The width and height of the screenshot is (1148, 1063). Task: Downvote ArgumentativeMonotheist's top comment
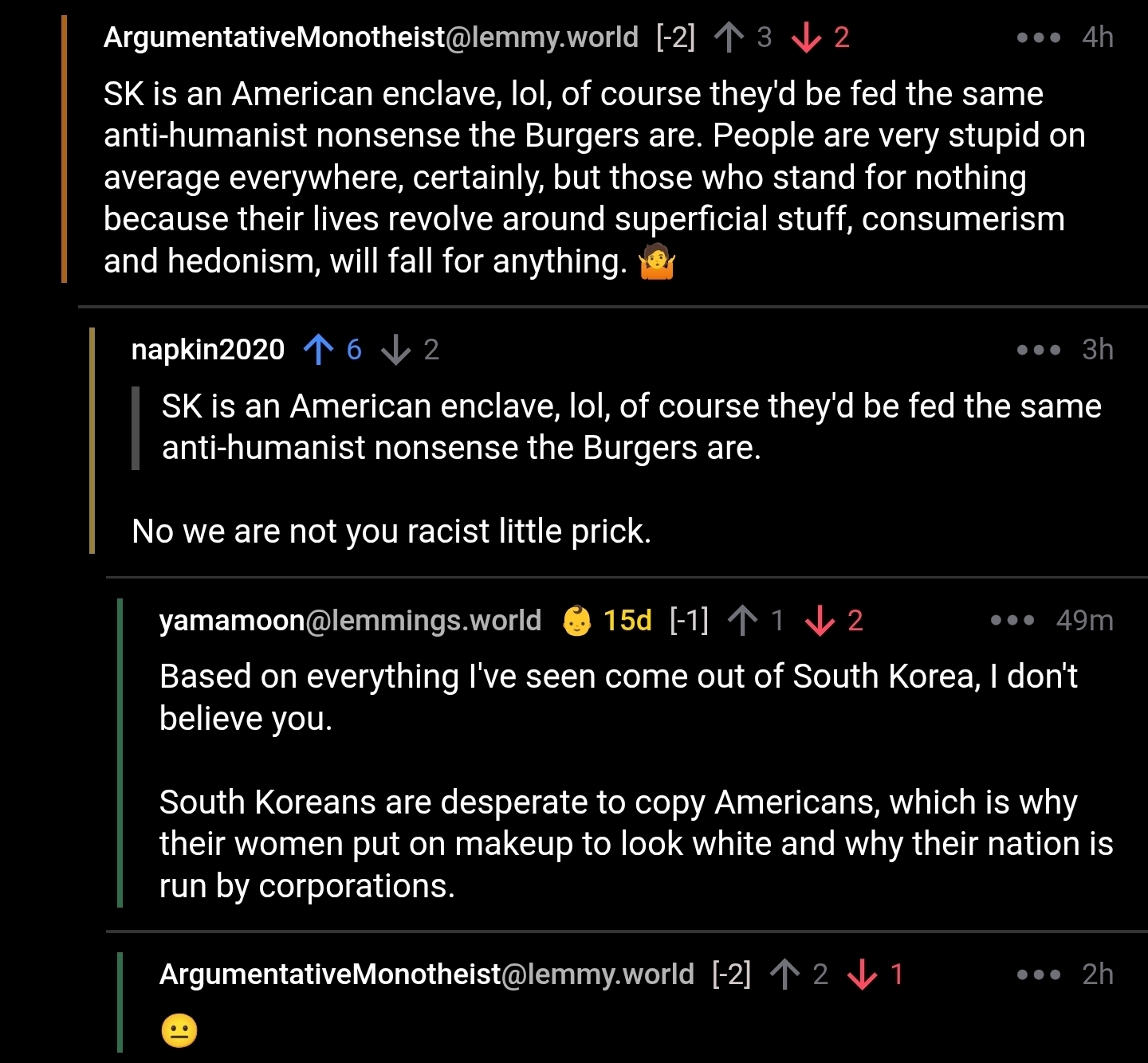pos(806,37)
